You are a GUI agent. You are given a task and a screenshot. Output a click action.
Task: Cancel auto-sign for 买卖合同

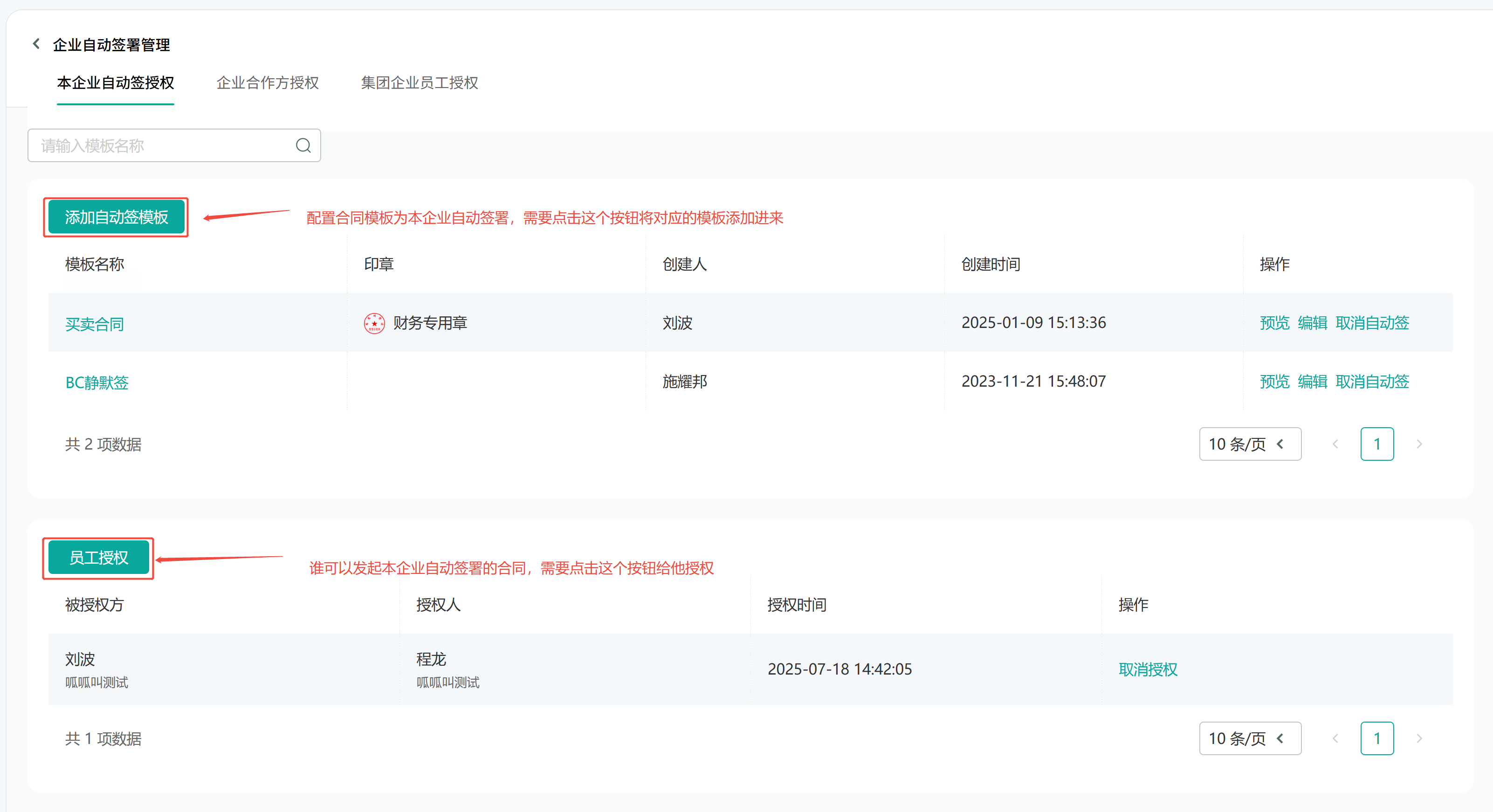[1372, 323]
